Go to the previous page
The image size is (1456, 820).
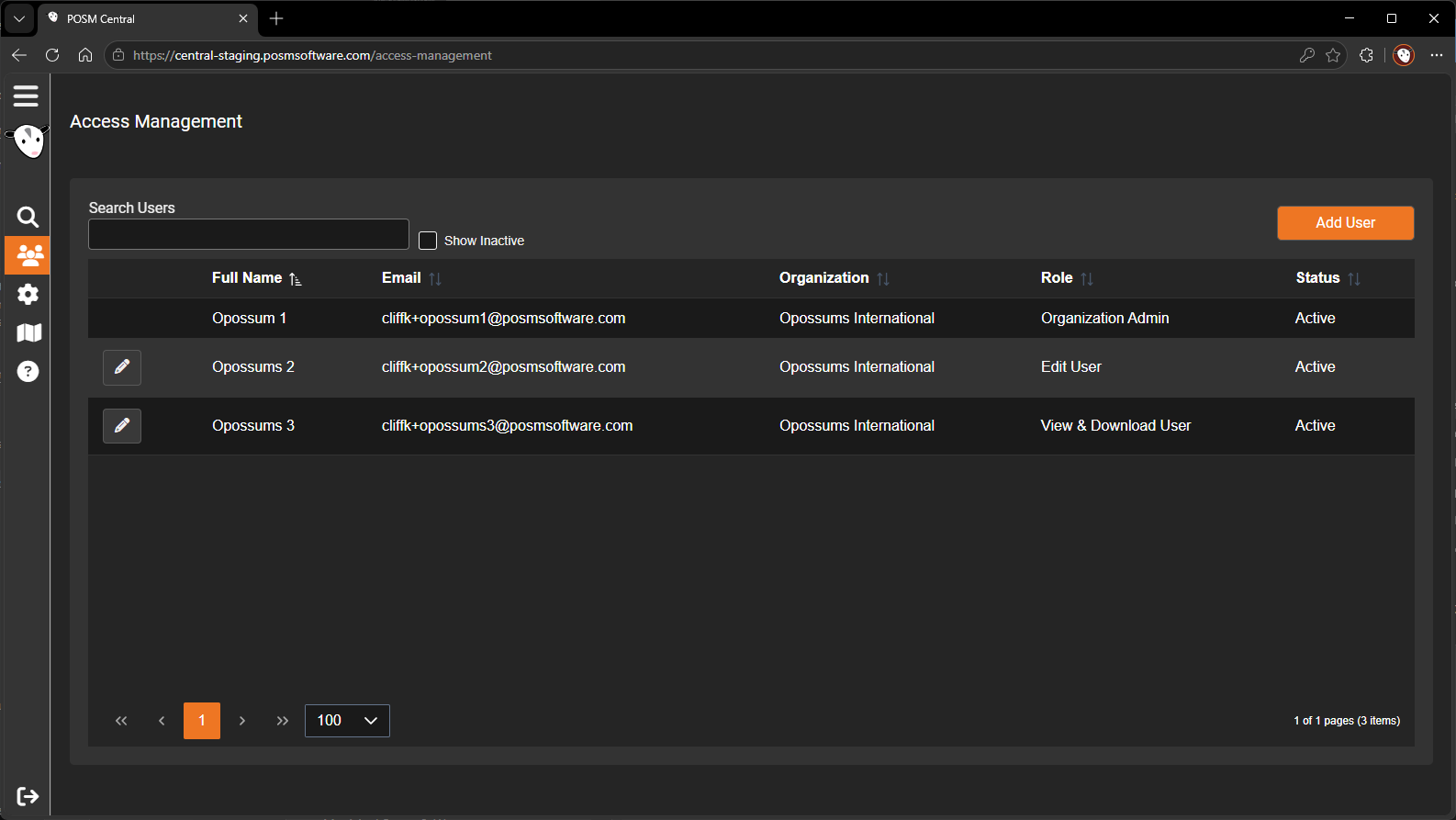coord(162,721)
